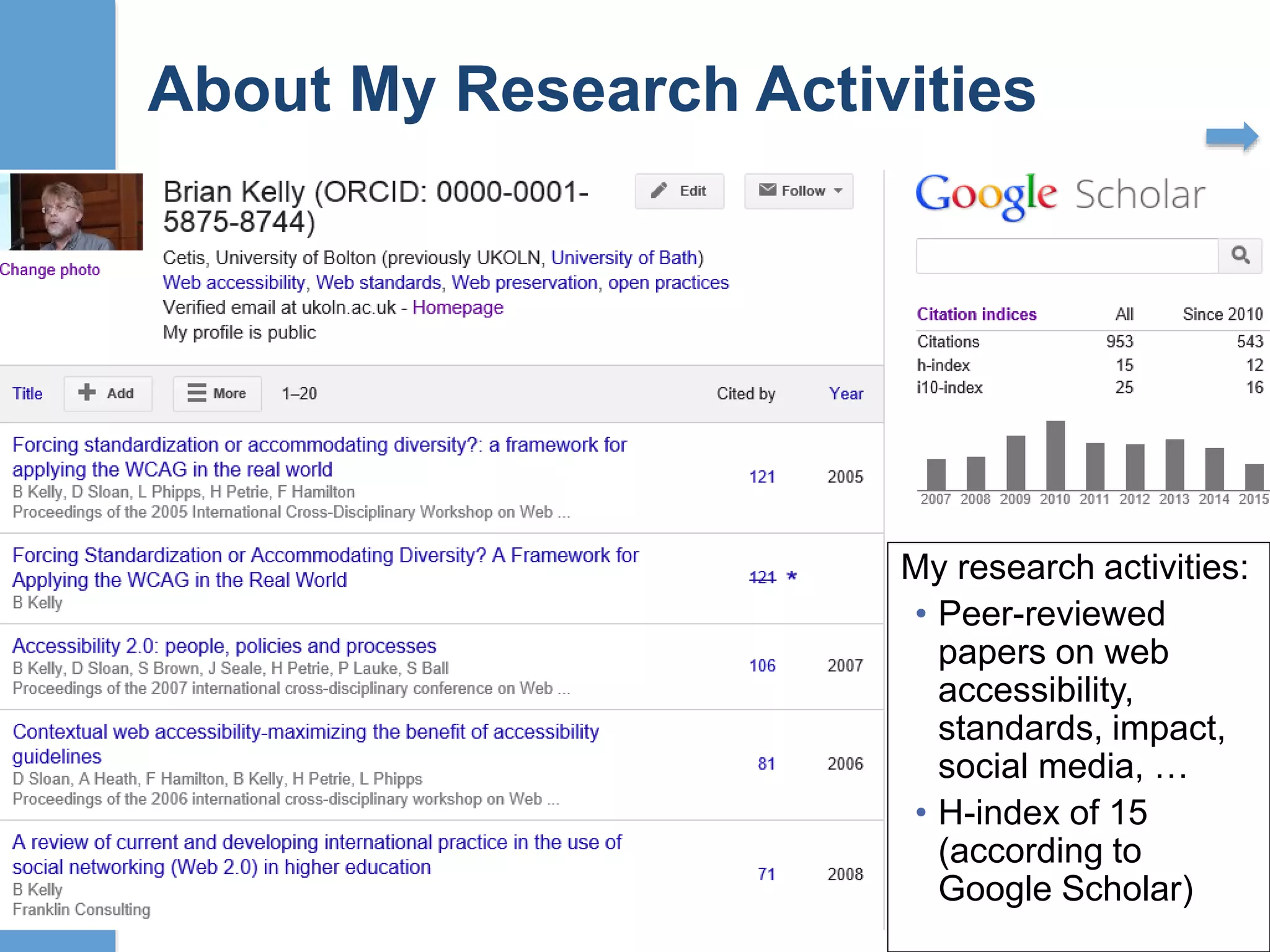Screen dimensions: 1270x952
Task: Click the 'Cited by' column header
Action: [746, 394]
